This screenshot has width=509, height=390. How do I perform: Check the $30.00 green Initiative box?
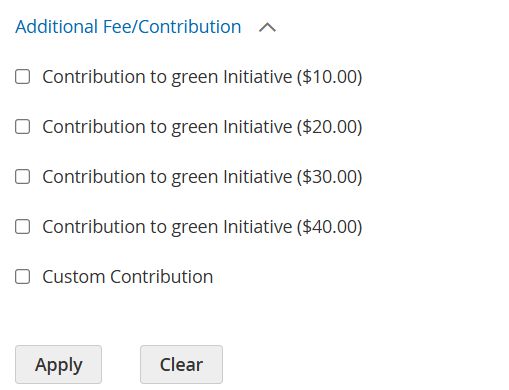pos(23,177)
